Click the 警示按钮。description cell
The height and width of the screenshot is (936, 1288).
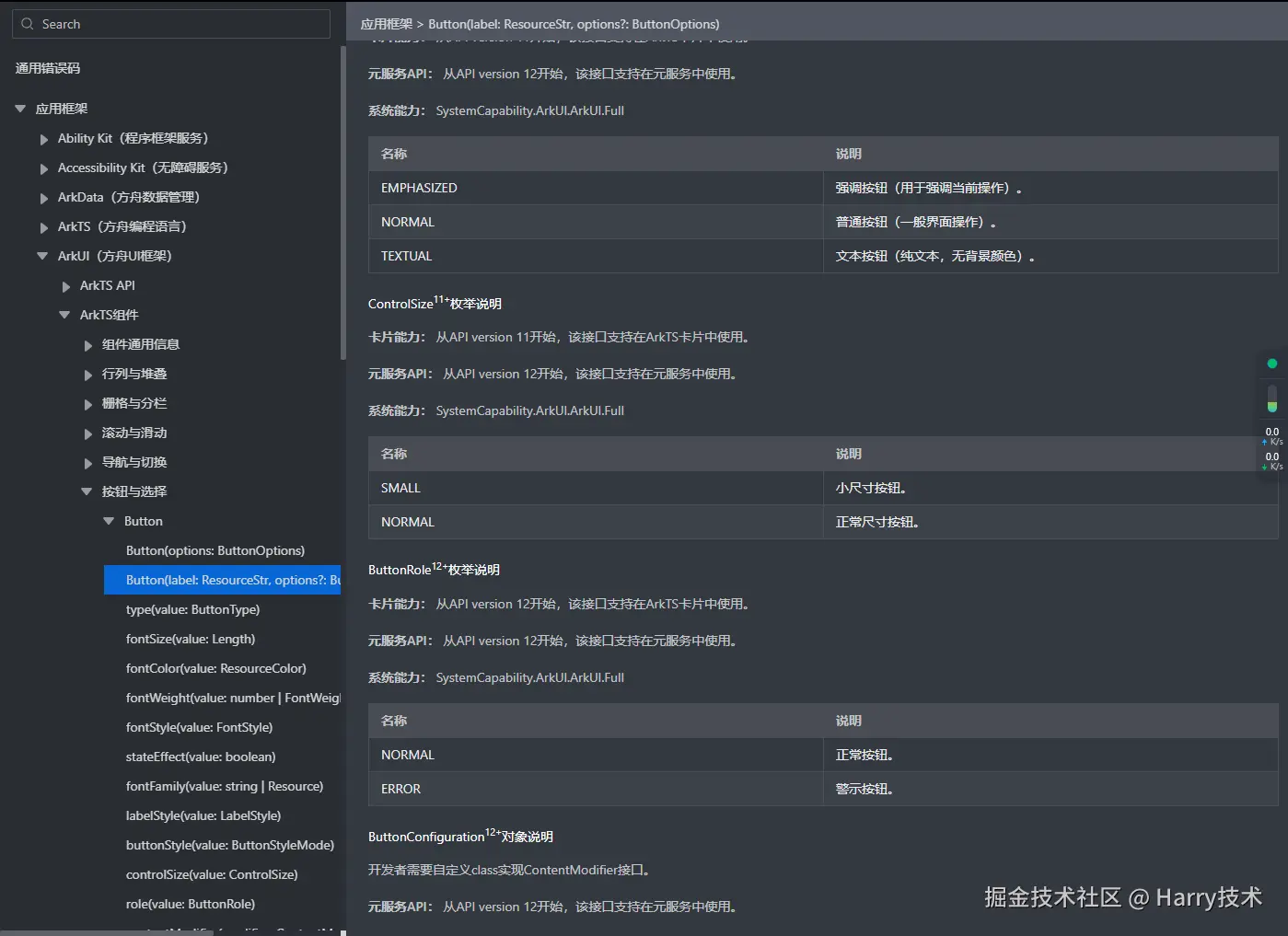[1050, 789]
